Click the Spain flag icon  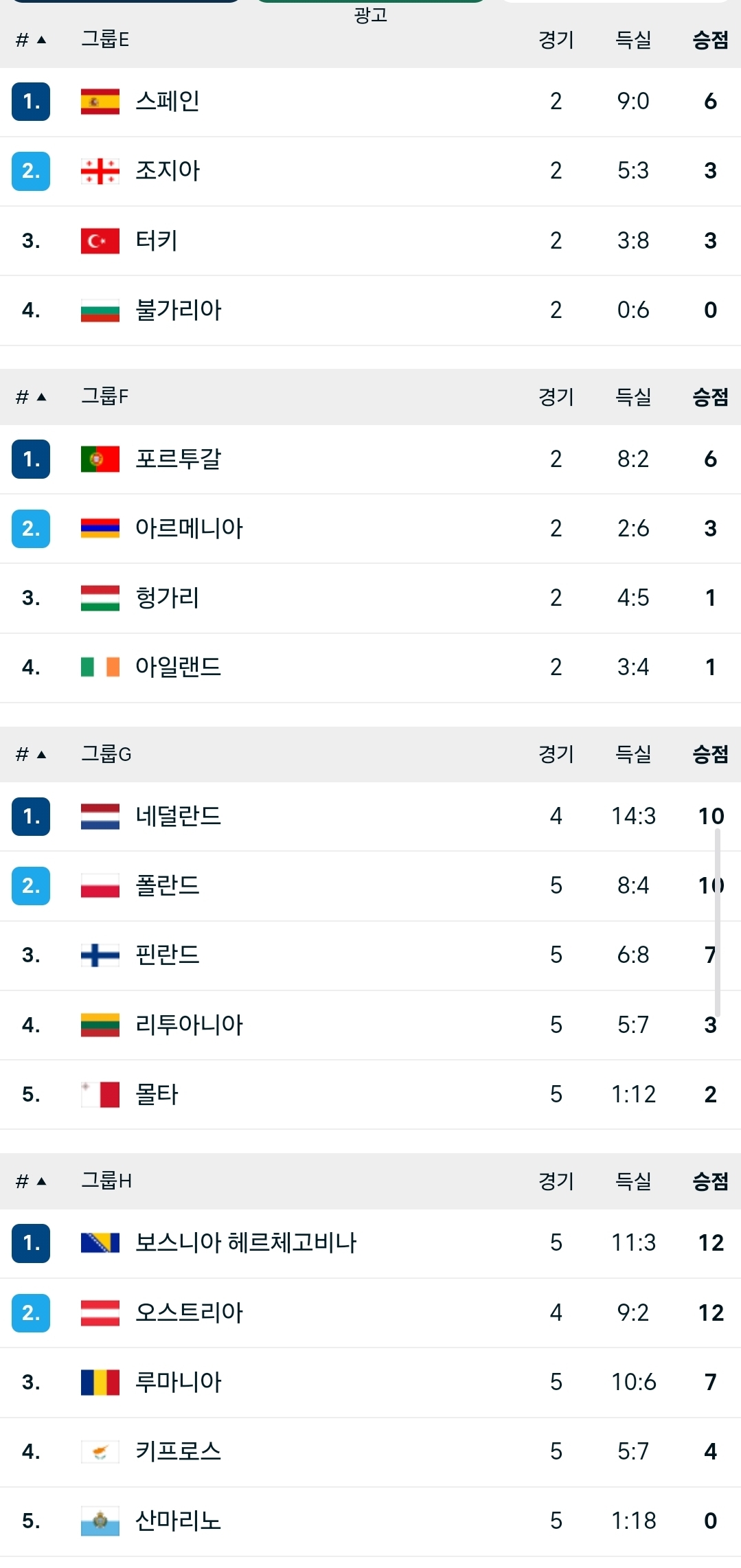tap(100, 102)
